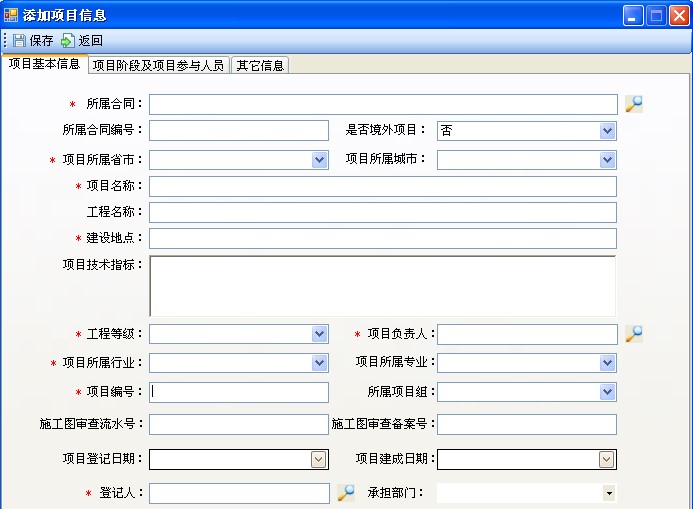The width and height of the screenshot is (693, 509).
Task: Open the 是否境外项目 dropdown
Action: [x=607, y=131]
